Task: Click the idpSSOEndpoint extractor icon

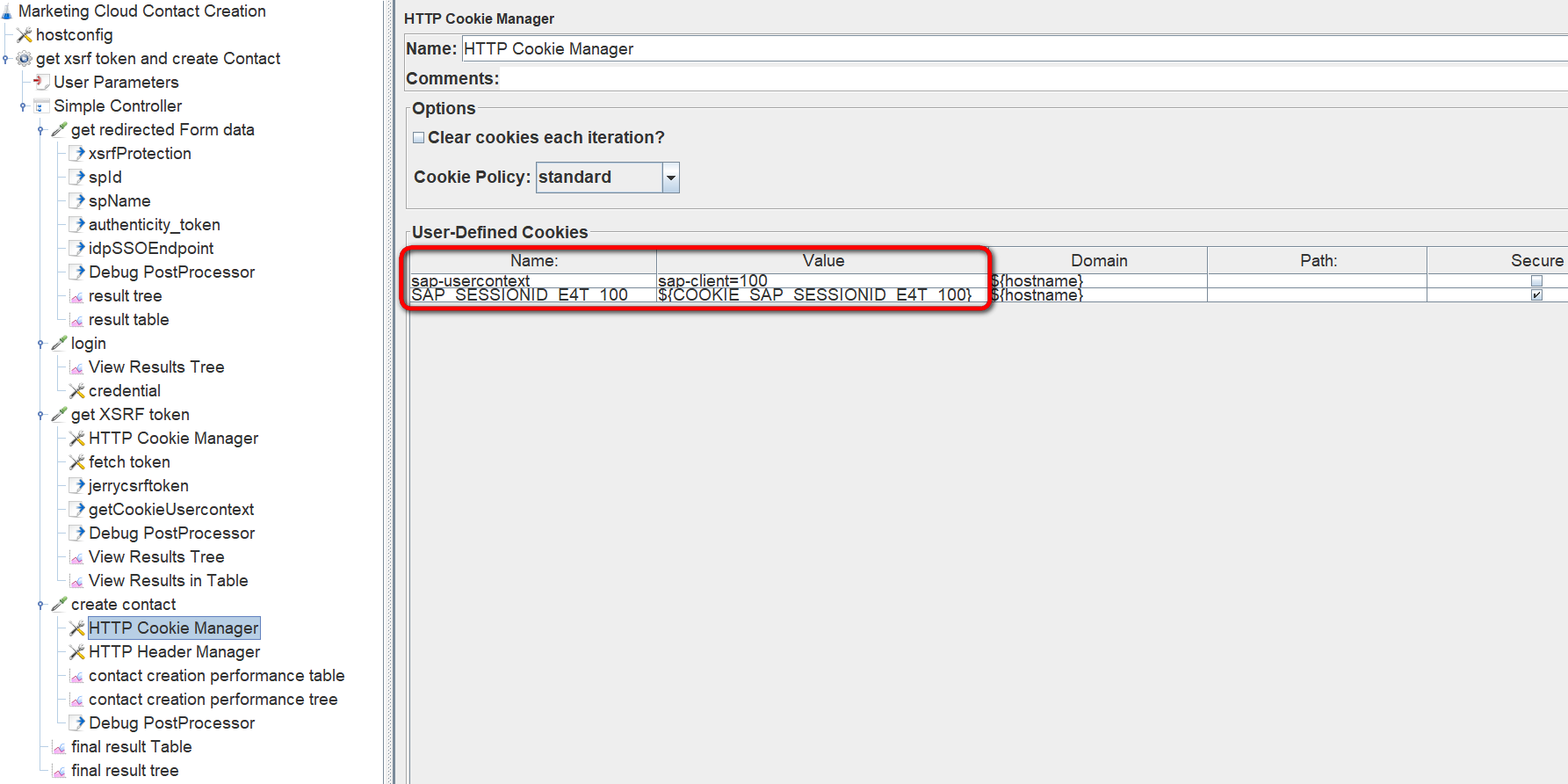Action: tap(77, 249)
